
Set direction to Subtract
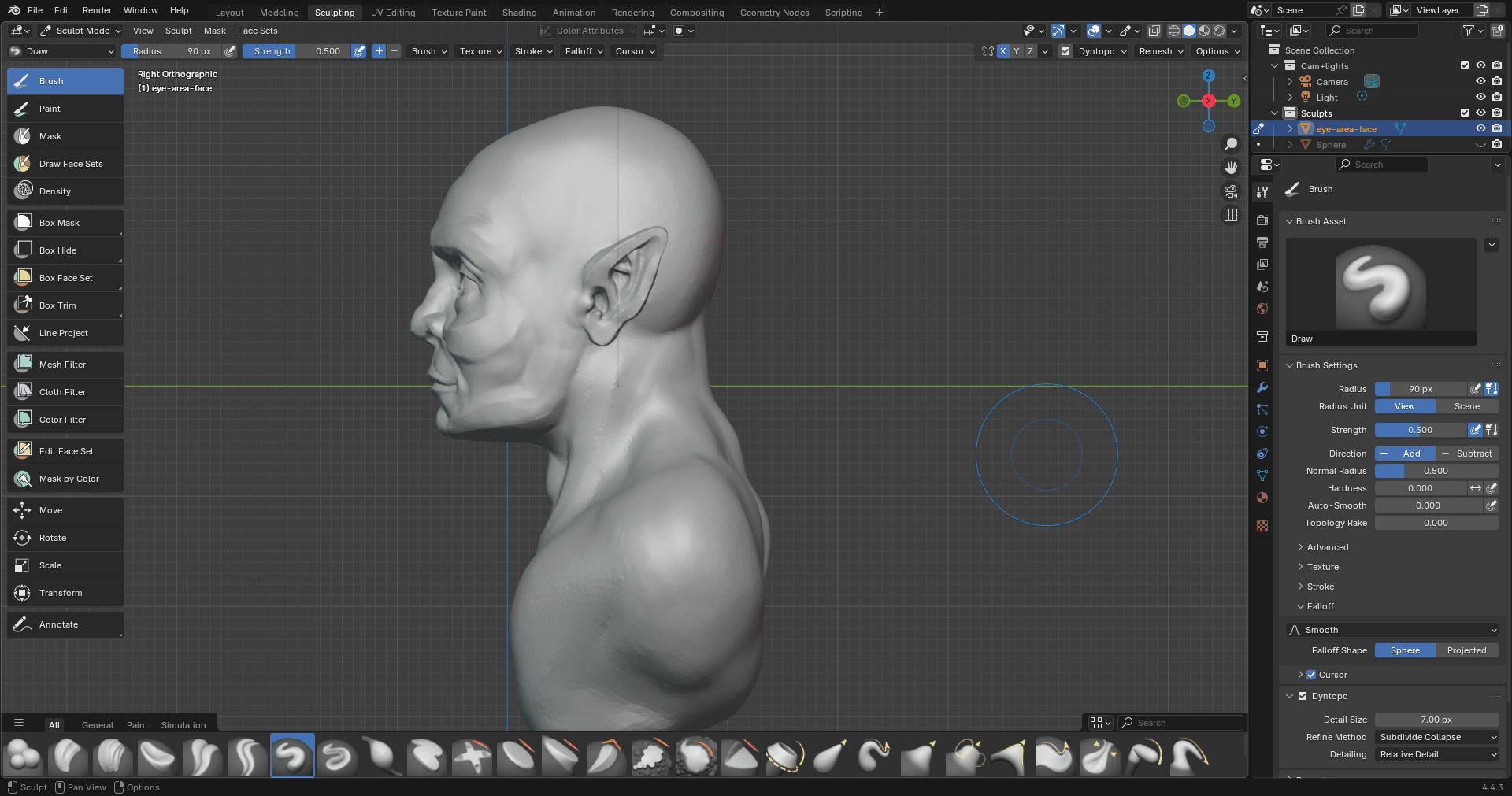[1467, 454]
